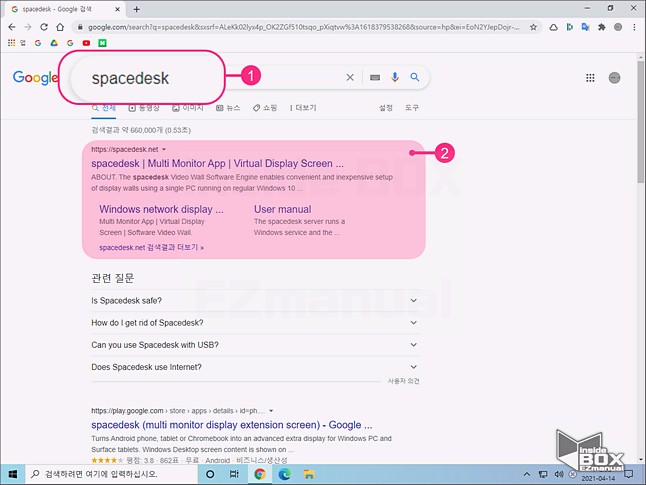This screenshot has height=485, width=646.
Task: Open the User manual sitelink
Action: (283, 209)
